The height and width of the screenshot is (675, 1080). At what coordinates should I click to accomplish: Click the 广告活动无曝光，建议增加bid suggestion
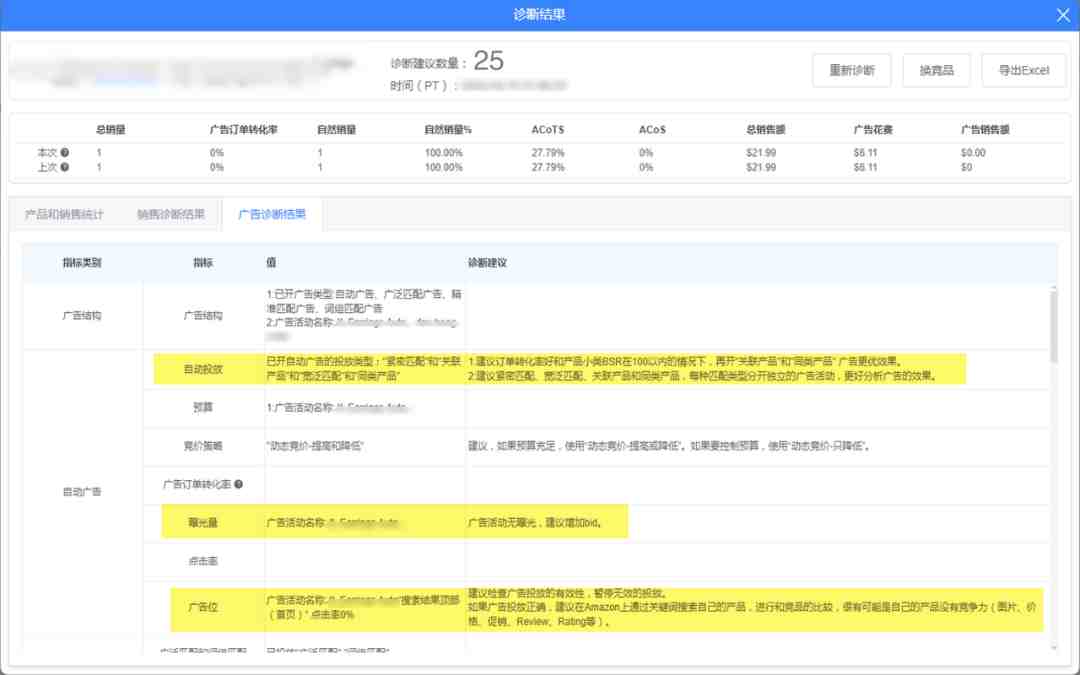click(x=535, y=523)
